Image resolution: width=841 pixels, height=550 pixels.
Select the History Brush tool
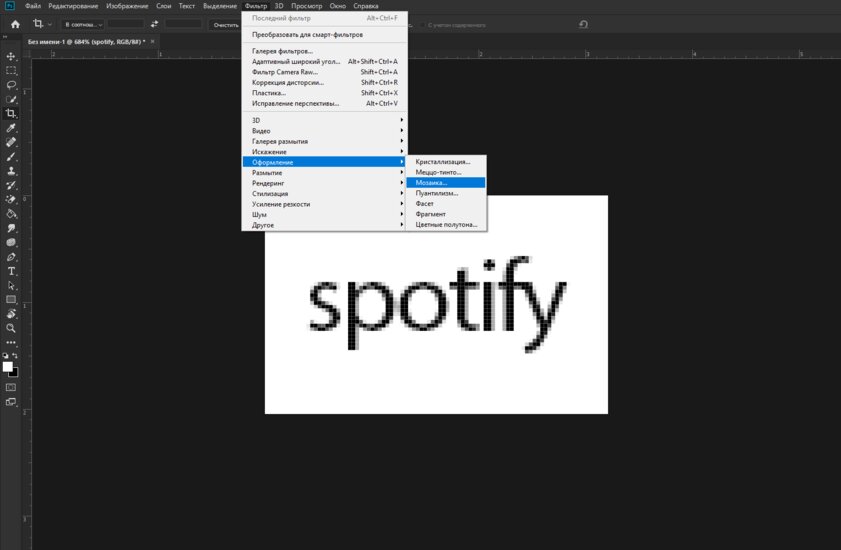coord(11,185)
